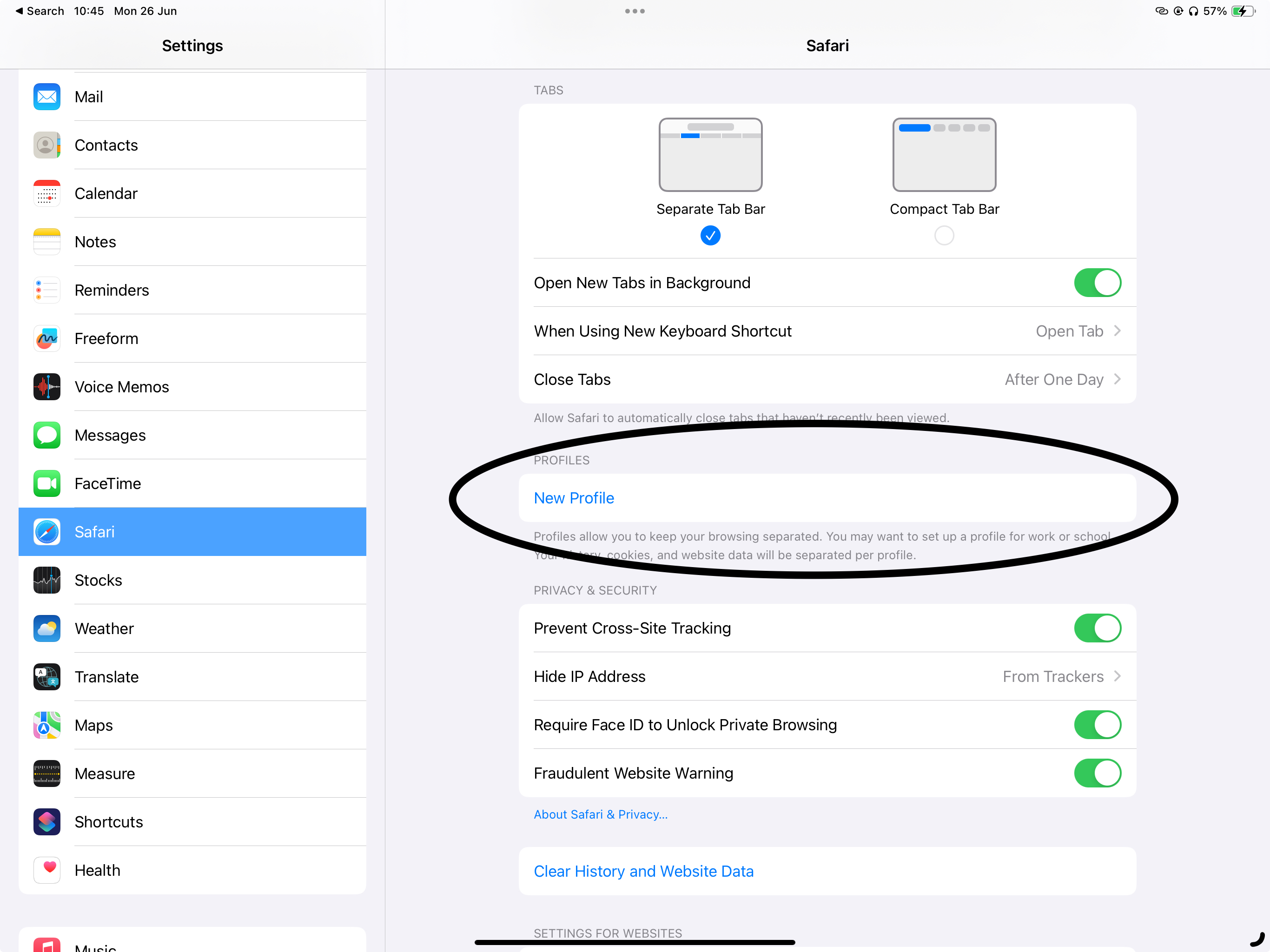The width and height of the screenshot is (1270, 952).
Task: Toggle Open New Tabs in Background
Action: point(1097,283)
